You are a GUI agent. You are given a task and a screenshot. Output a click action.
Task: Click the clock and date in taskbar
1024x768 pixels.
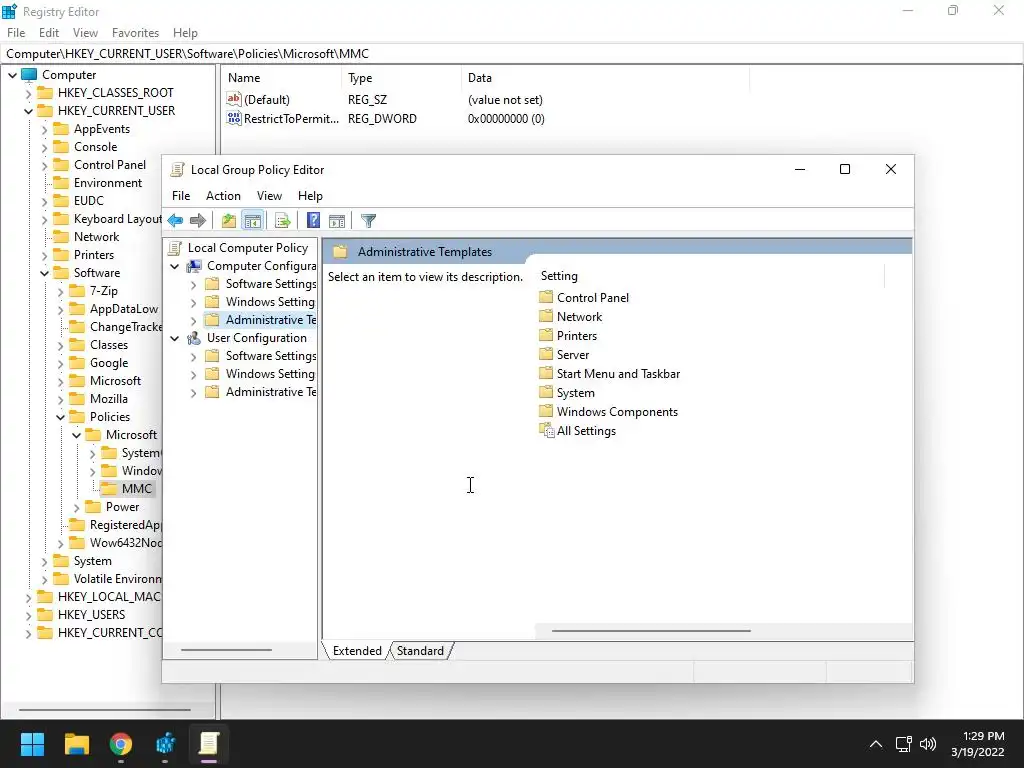click(978, 744)
